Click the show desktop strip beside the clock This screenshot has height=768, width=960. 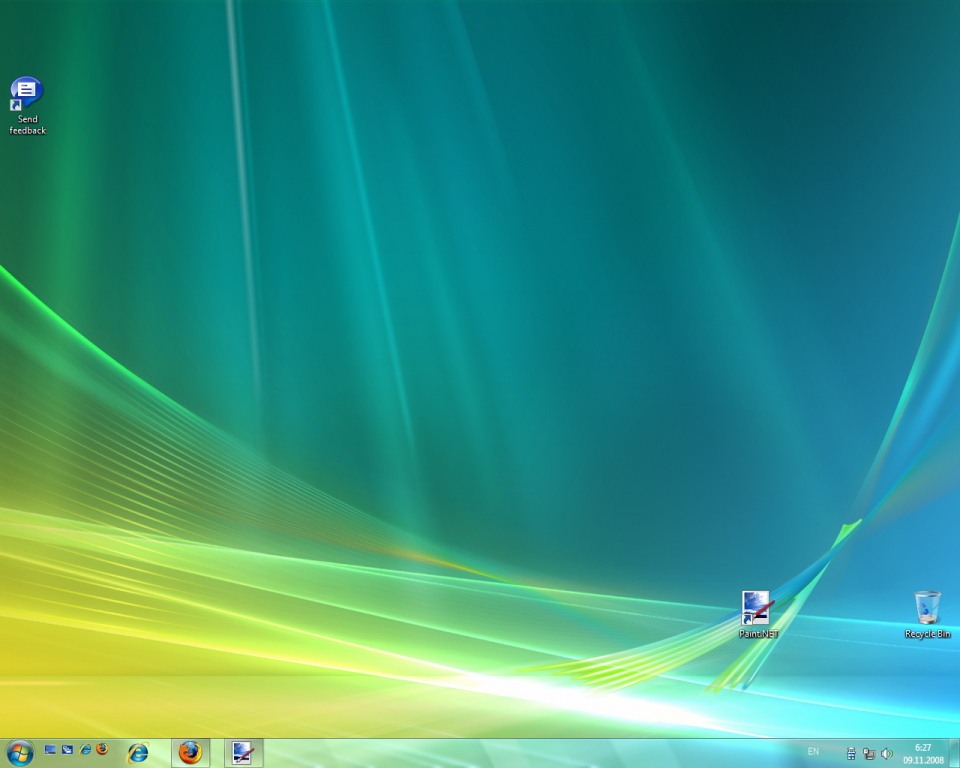pyautogui.click(x=954, y=753)
